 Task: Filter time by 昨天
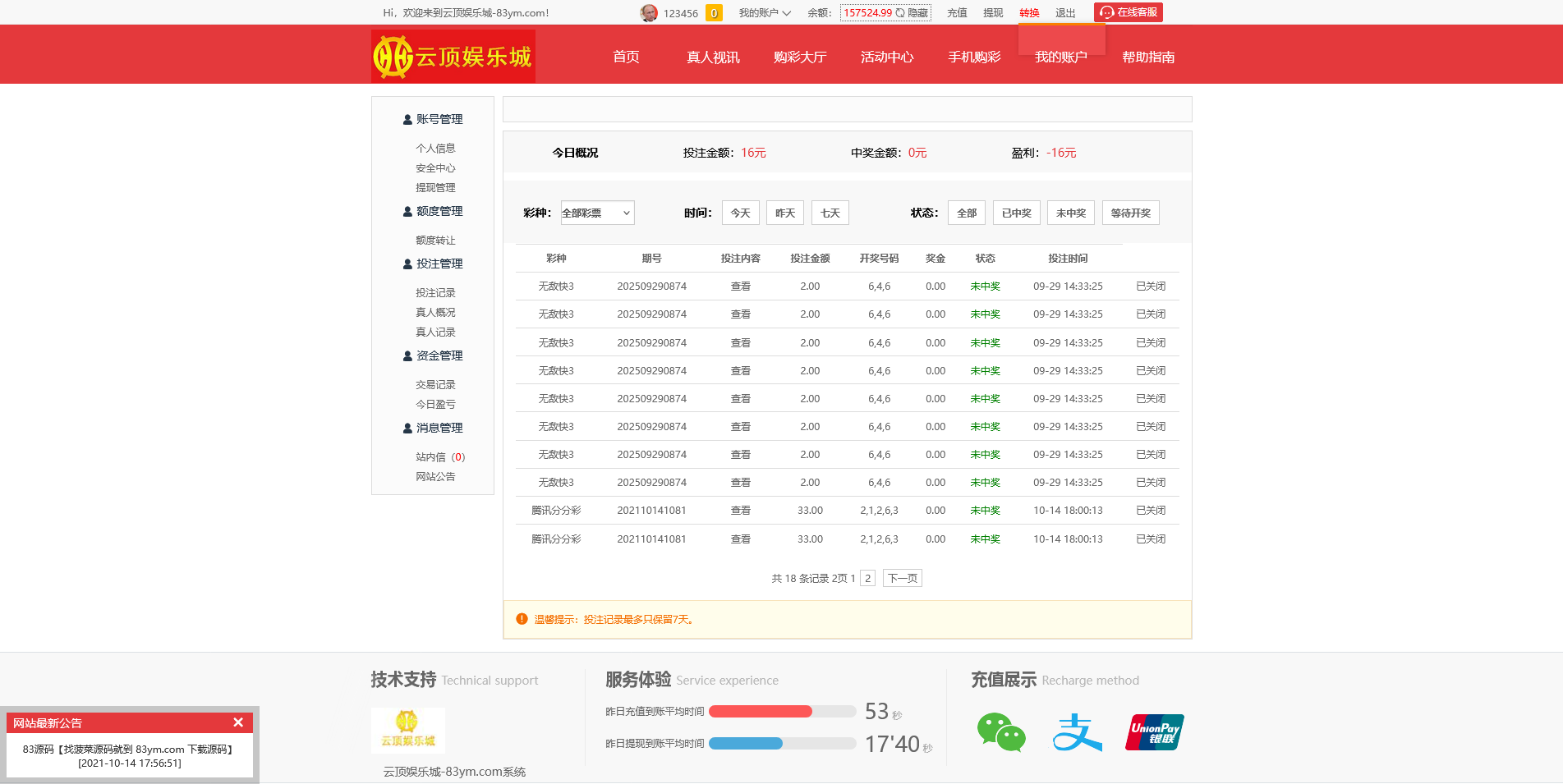coord(785,213)
